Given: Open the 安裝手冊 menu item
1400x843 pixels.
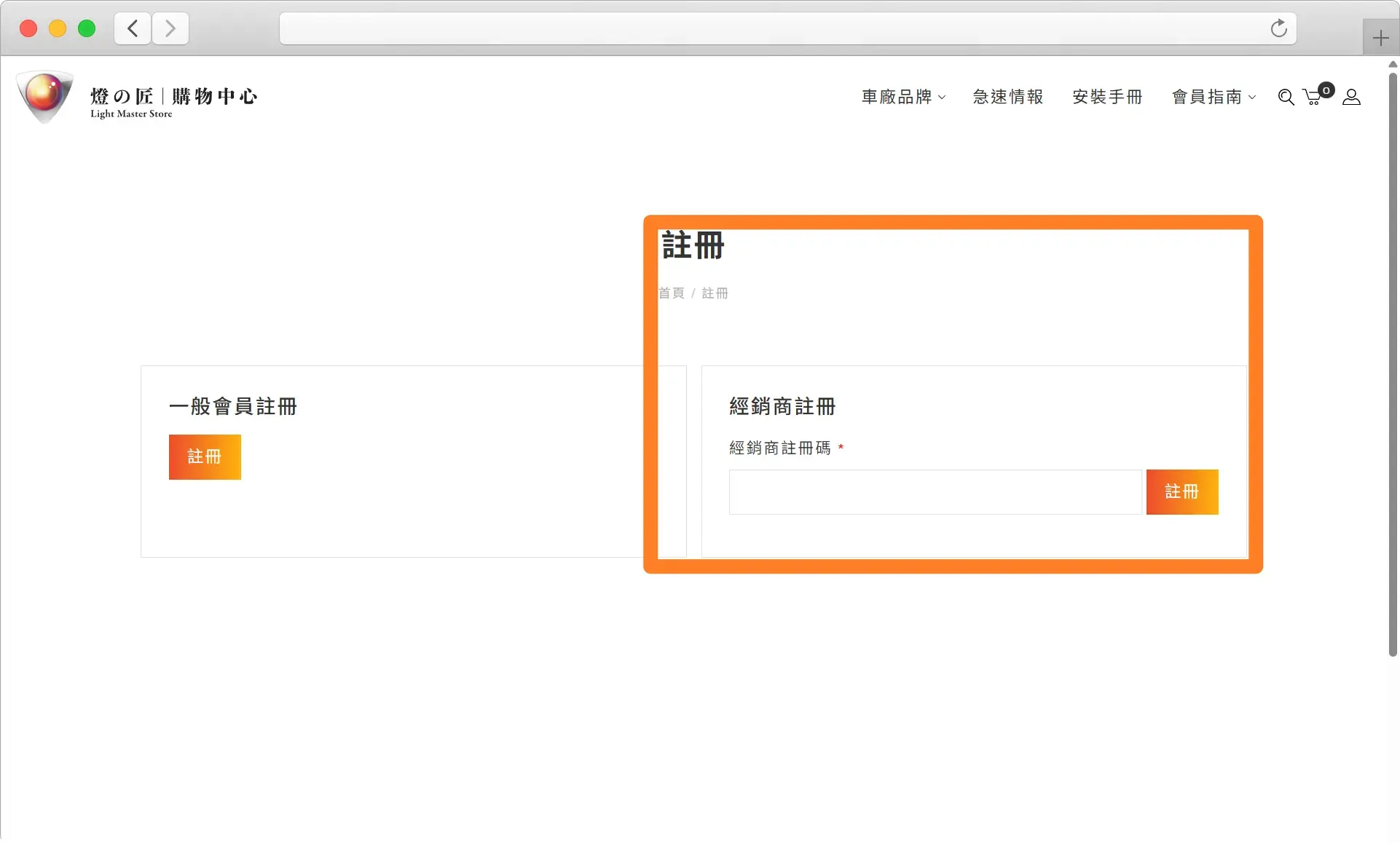Looking at the screenshot, I should click(1107, 97).
